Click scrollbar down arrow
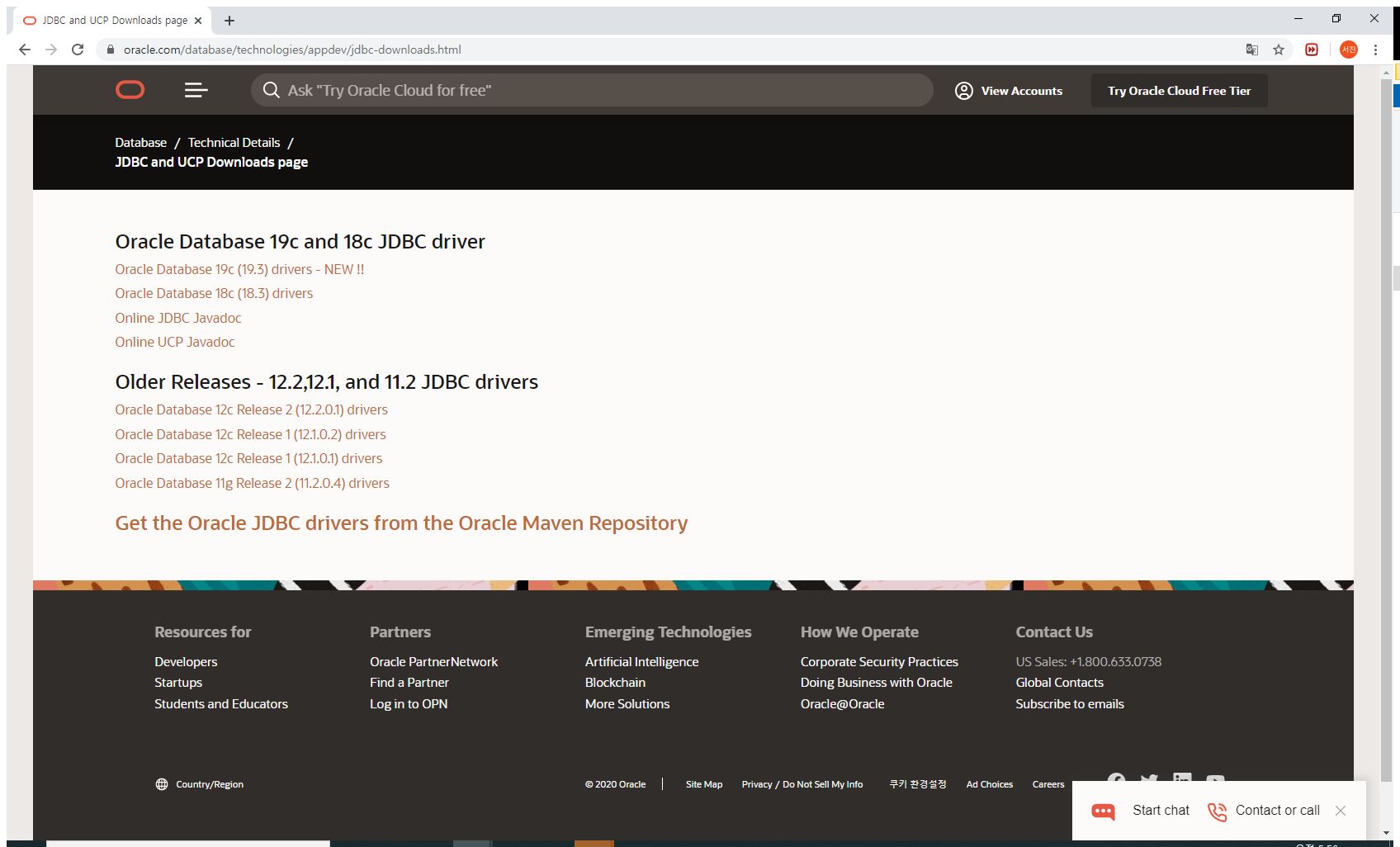 1386,833
